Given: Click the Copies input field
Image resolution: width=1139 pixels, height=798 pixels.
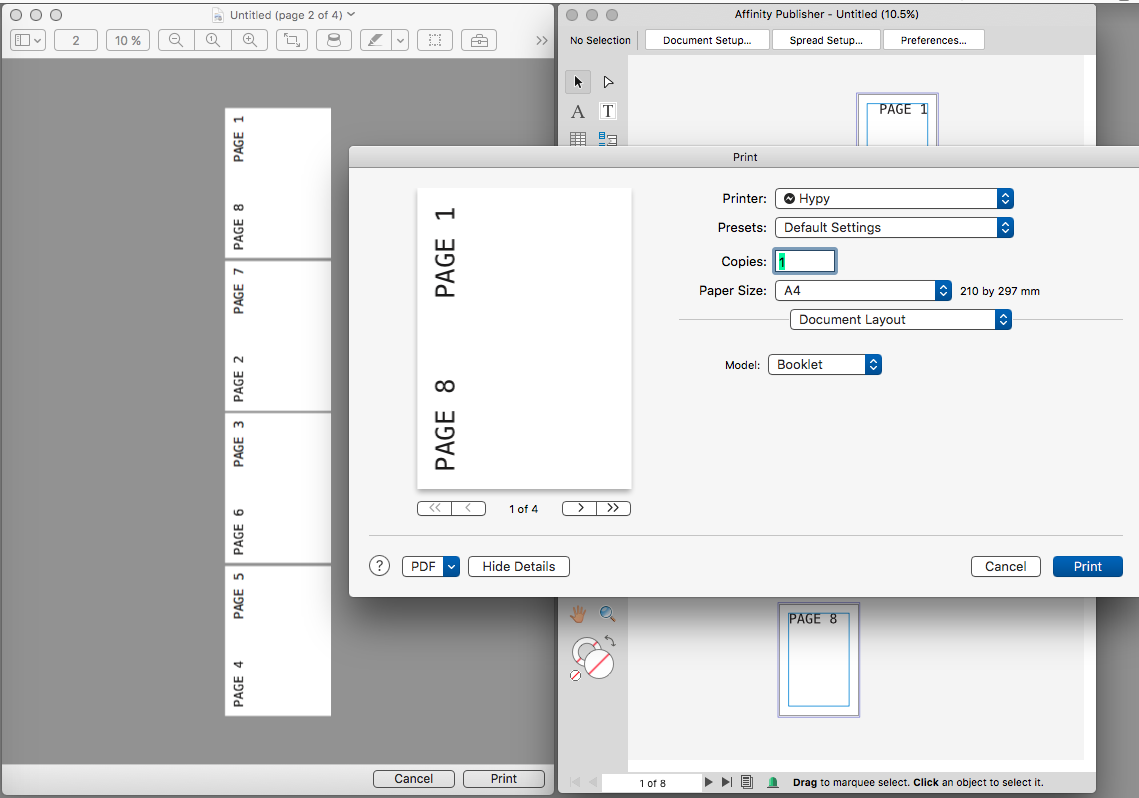Looking at the screenshot, I should pyautogui.click(x=804, y=260).
